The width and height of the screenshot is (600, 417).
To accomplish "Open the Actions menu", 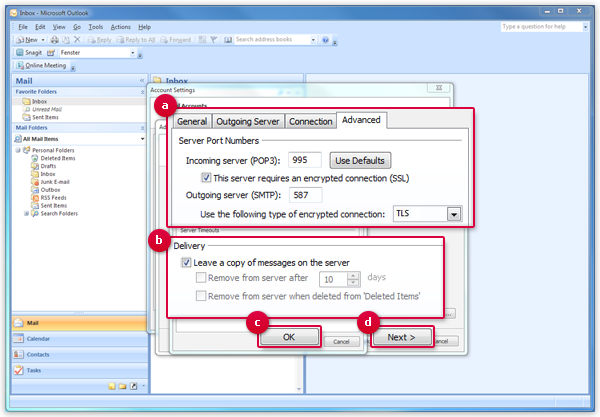I will click(121, 27).
